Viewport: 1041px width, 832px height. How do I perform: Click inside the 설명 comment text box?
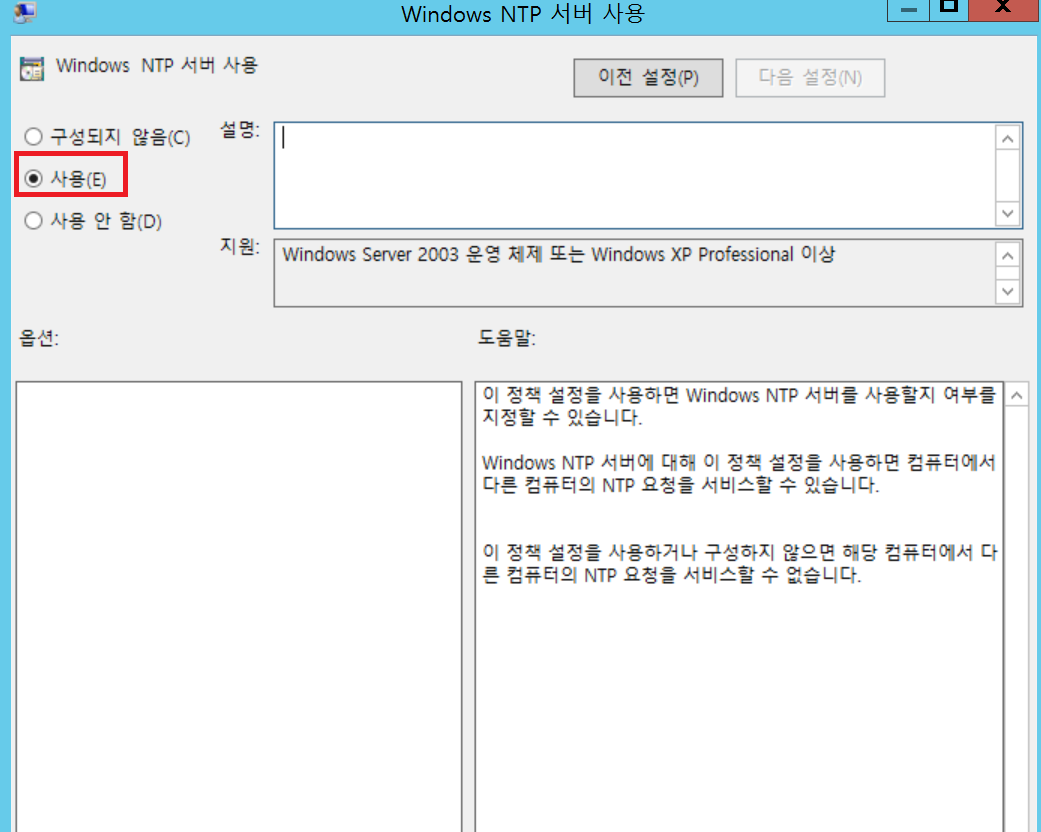click(x=634, y=175)
